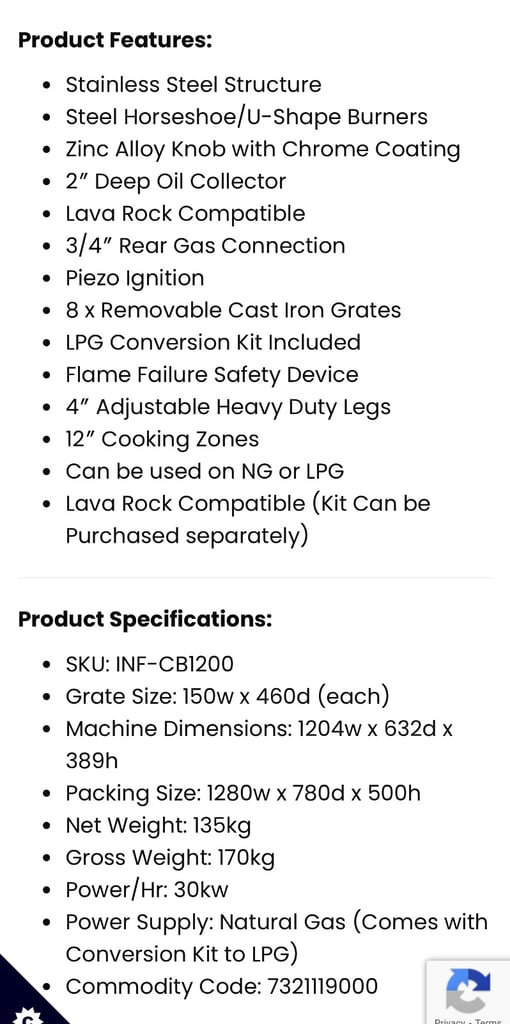510x1024 pixels.
Task: Open the reCAPTCHA Terms link
Action: tap(488, 1021)
